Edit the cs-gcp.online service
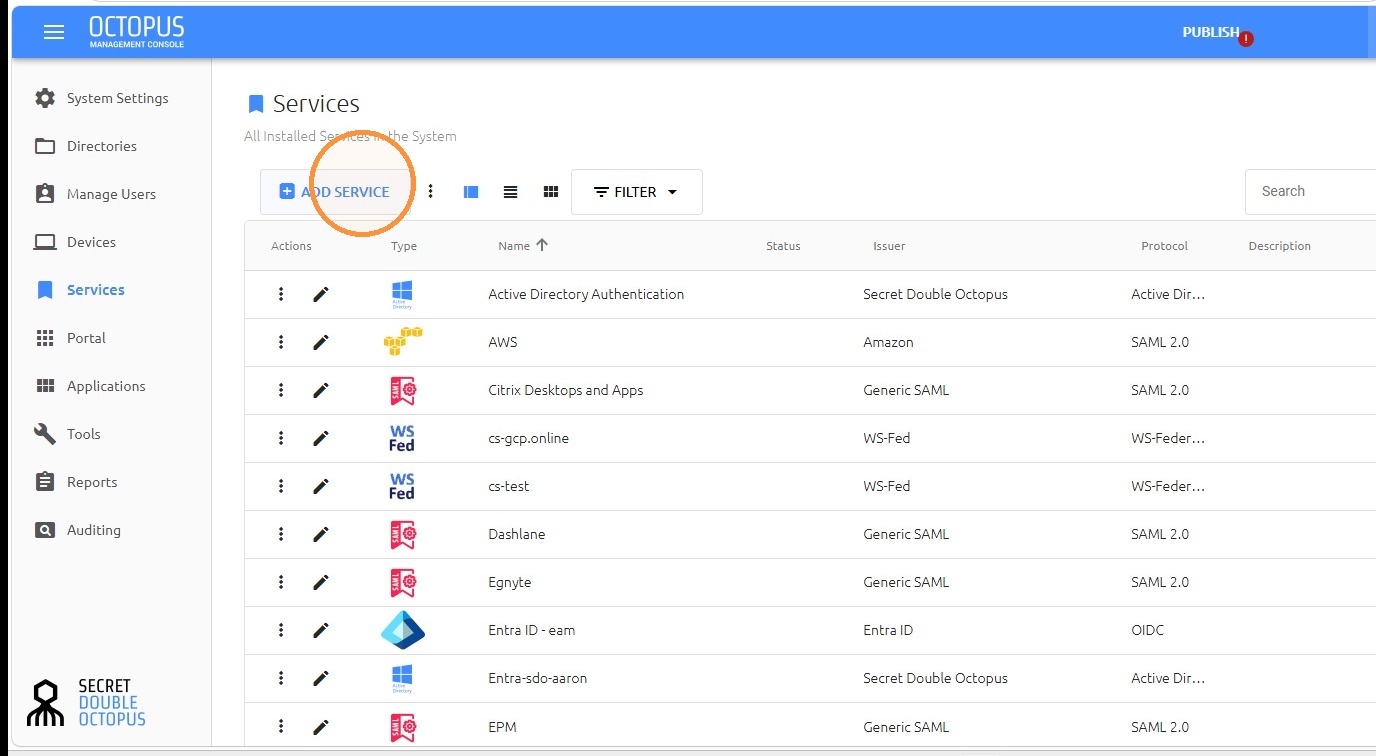The width and height of the screenshot is (1376, 756). pyautogui.click(x=321, y=438)
